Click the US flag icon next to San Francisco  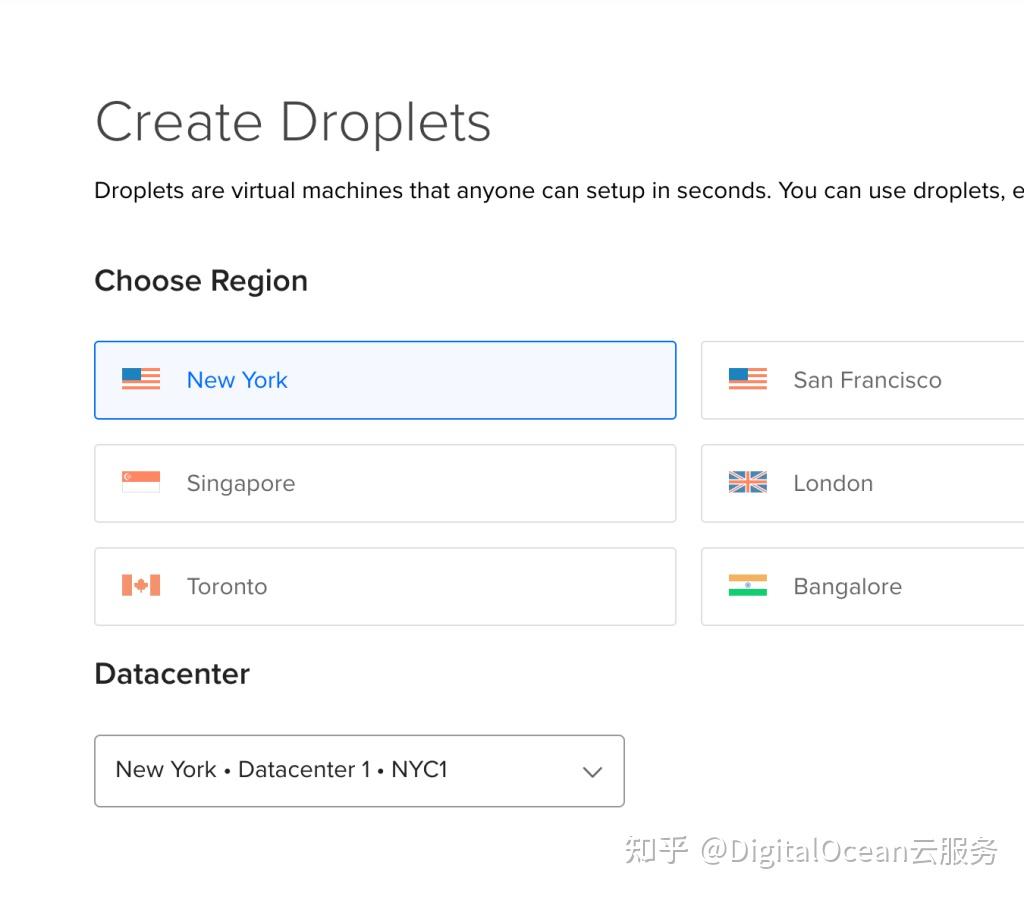click(x=747, y=379)
